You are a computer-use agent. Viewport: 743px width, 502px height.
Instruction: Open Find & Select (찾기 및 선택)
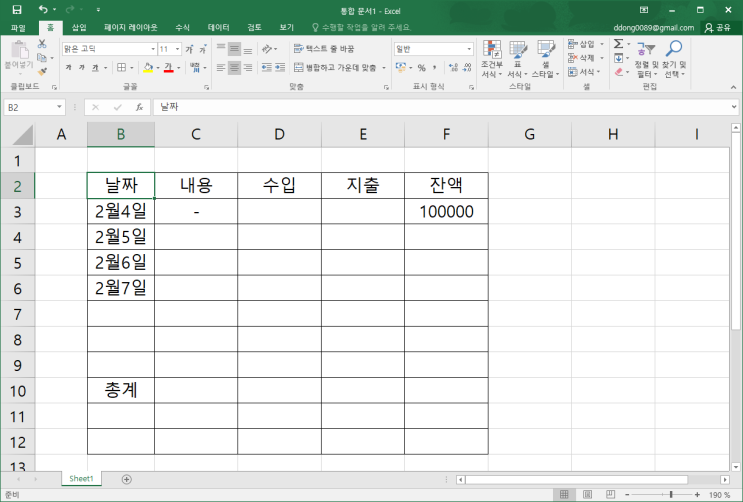674,59
